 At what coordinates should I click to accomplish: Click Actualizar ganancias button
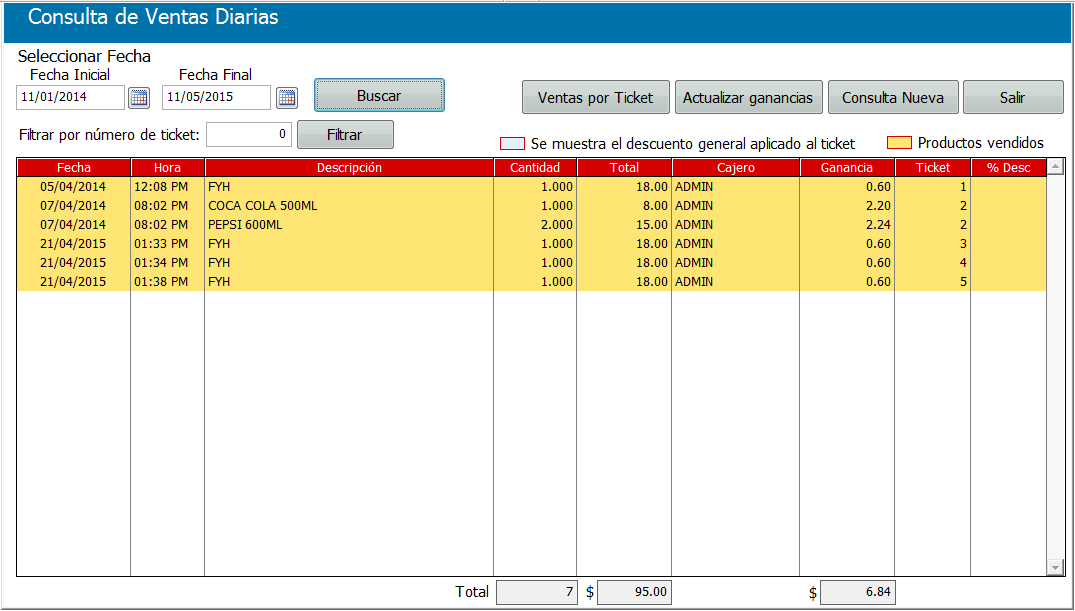748,97
